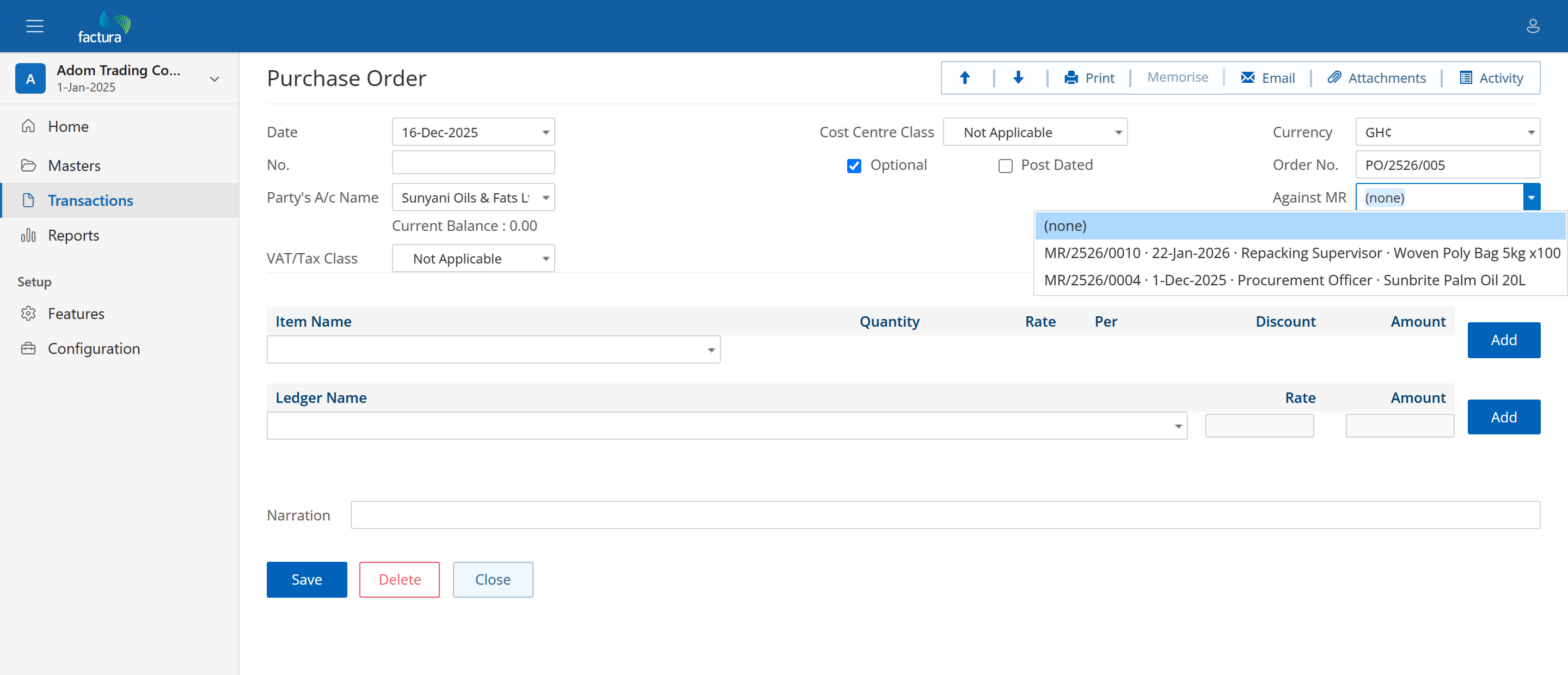
Task: Collapse the Against MR dropdown arrow
Action: [1531, 197]
